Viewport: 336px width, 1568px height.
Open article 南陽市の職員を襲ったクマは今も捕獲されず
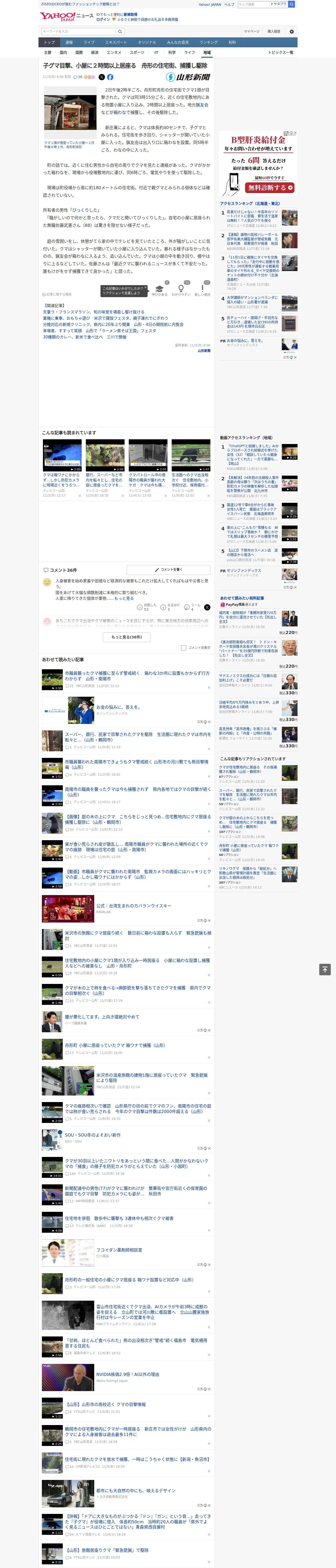coord(138,792)
